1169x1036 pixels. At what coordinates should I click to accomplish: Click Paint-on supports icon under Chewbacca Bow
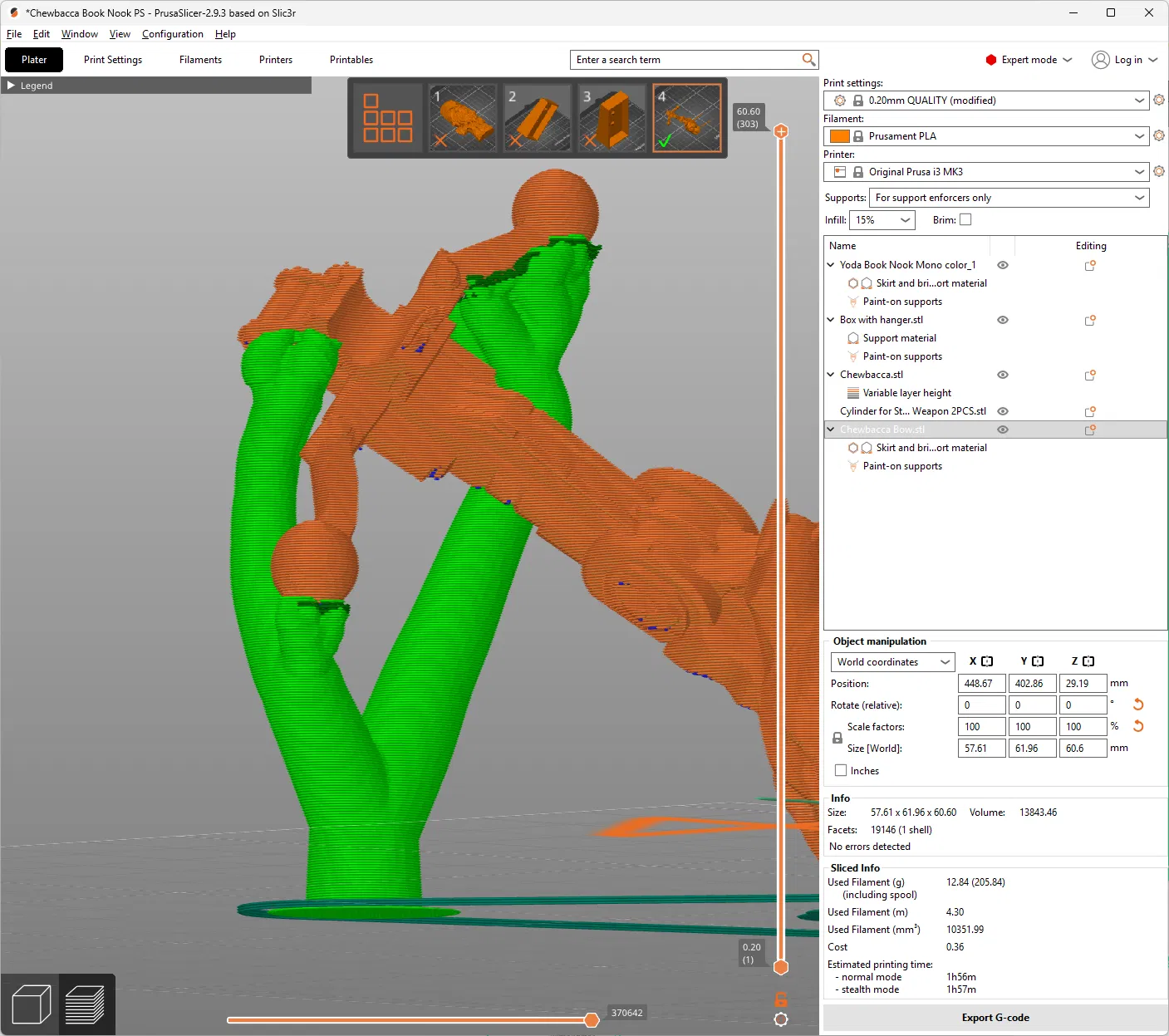tap(853, 466)
